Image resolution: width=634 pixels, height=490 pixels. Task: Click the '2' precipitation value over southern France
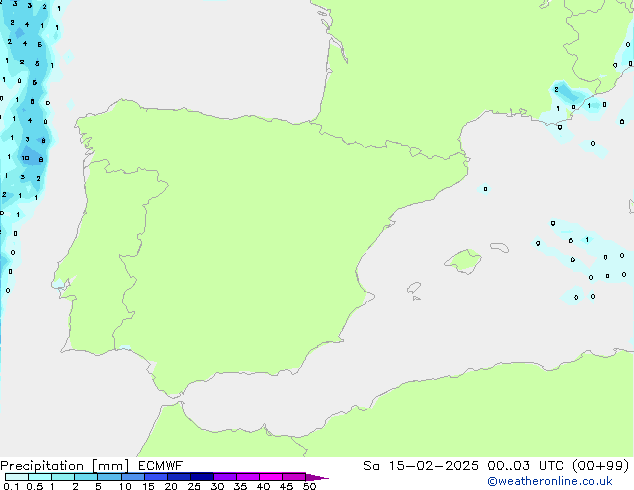tap(556, 89)
